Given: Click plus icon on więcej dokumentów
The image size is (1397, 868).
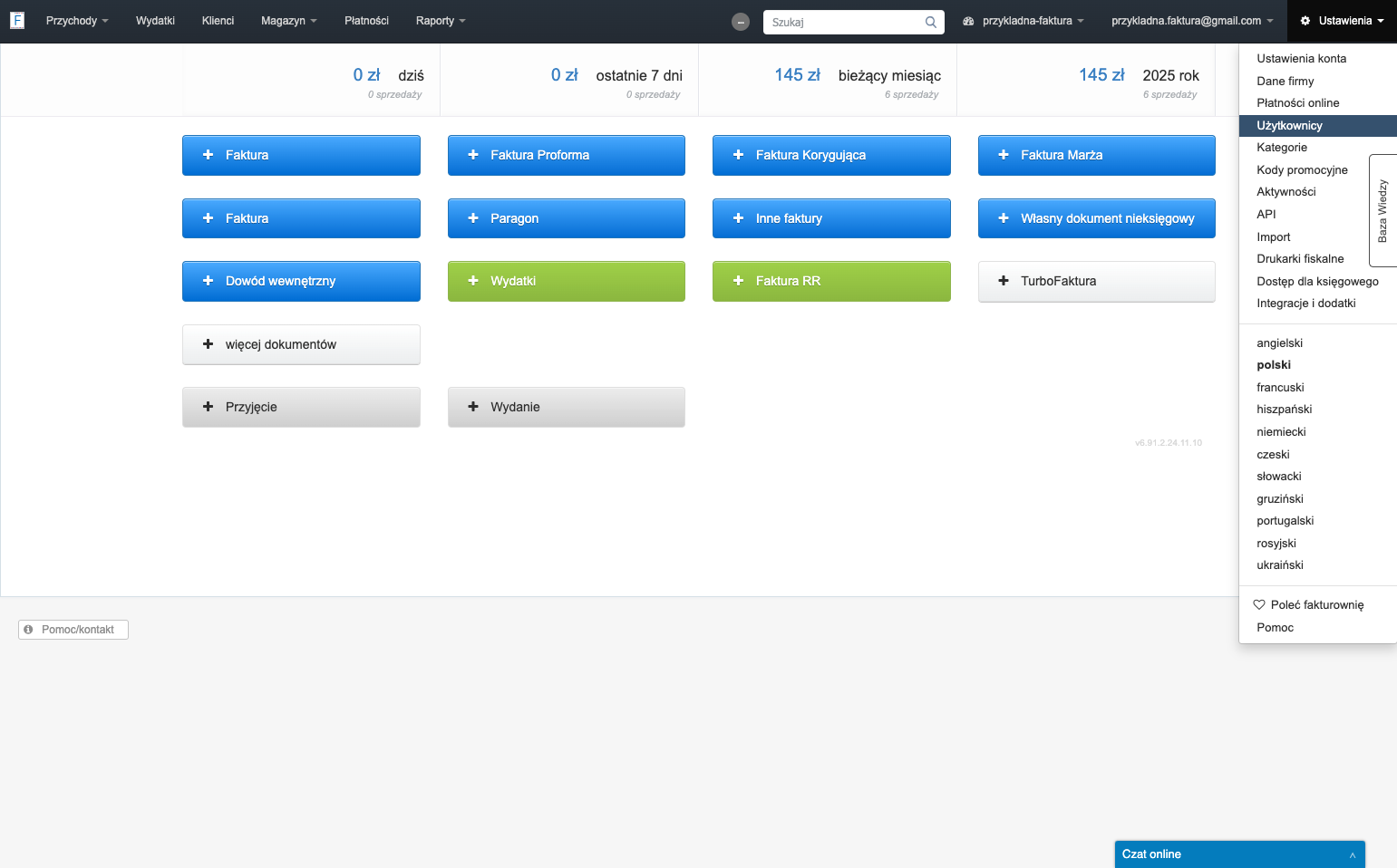Looking at the screenshot, I should point(208,344).
